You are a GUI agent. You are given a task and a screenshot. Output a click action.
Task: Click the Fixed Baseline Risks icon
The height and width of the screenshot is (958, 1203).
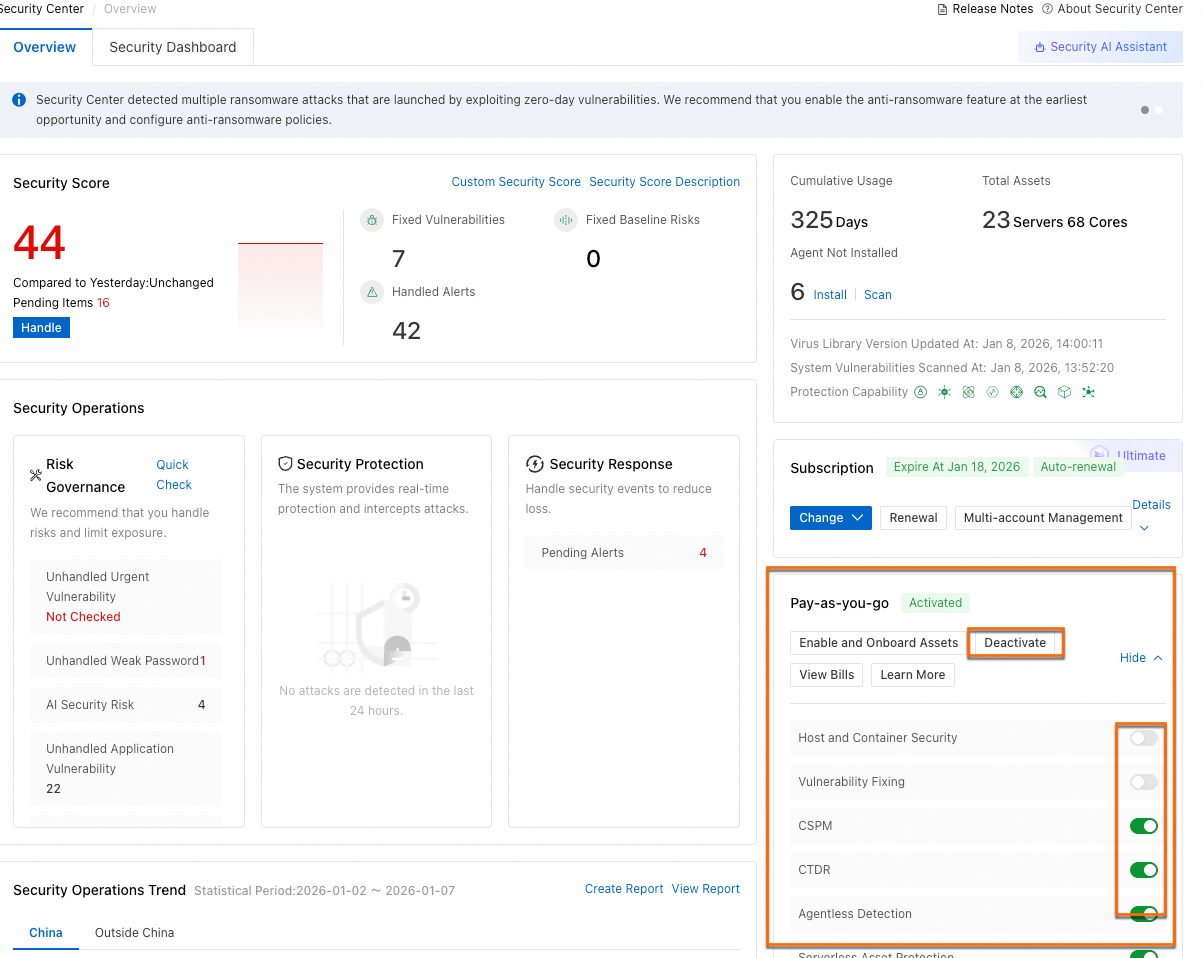pyautogui.click(x=566, y=220)
